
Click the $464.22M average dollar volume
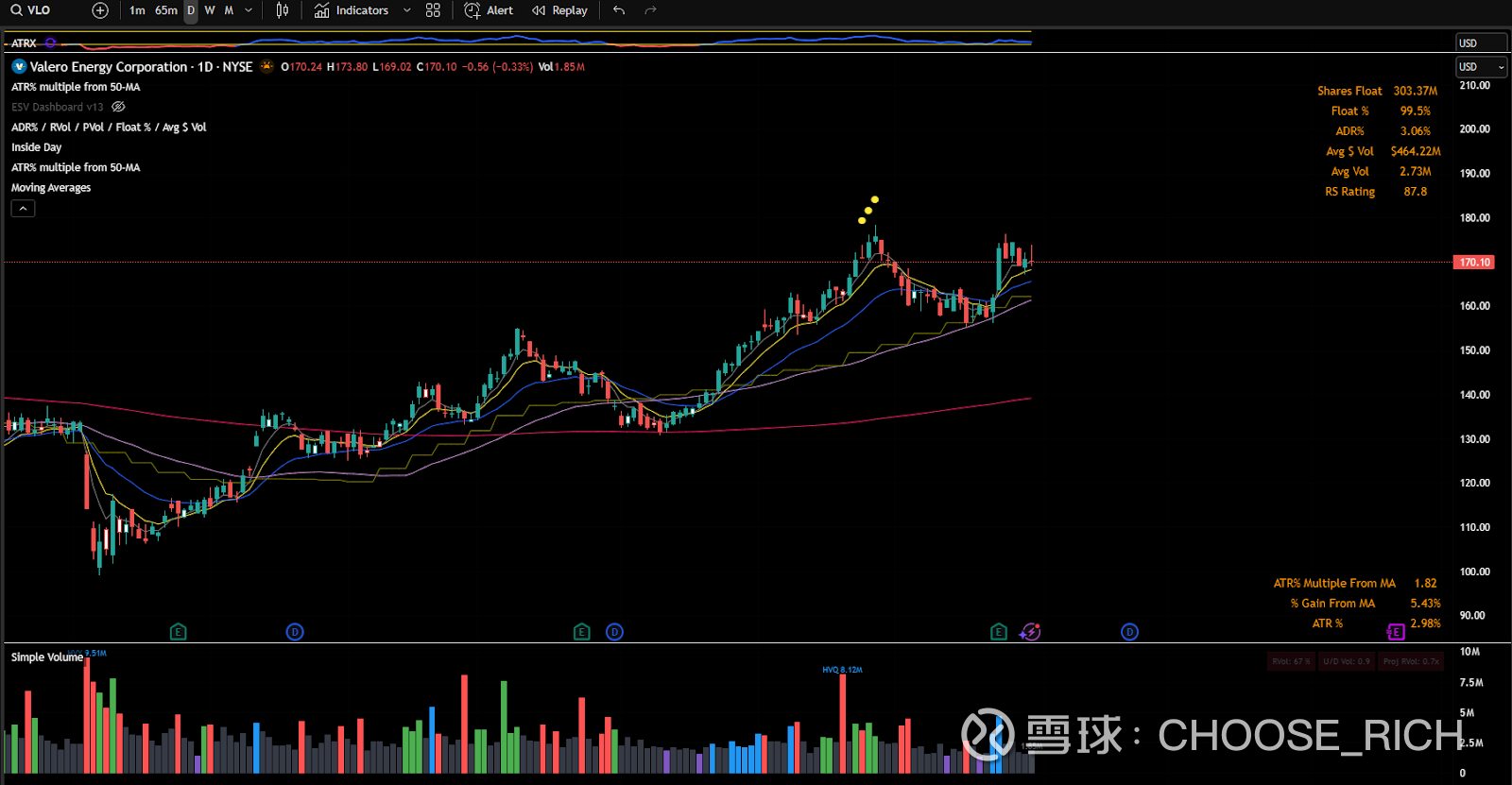(x=1416, y=152)
